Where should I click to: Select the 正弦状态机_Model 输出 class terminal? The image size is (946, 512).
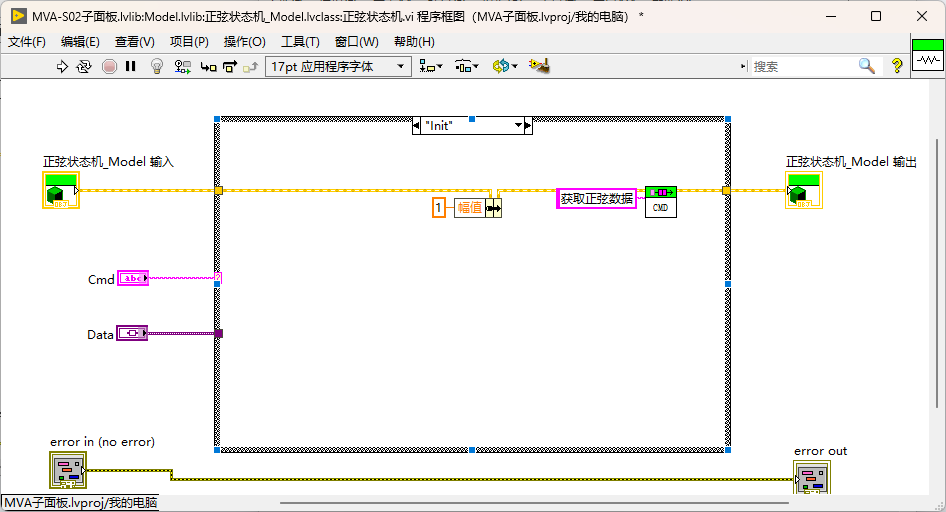click(x=804, y=190)
